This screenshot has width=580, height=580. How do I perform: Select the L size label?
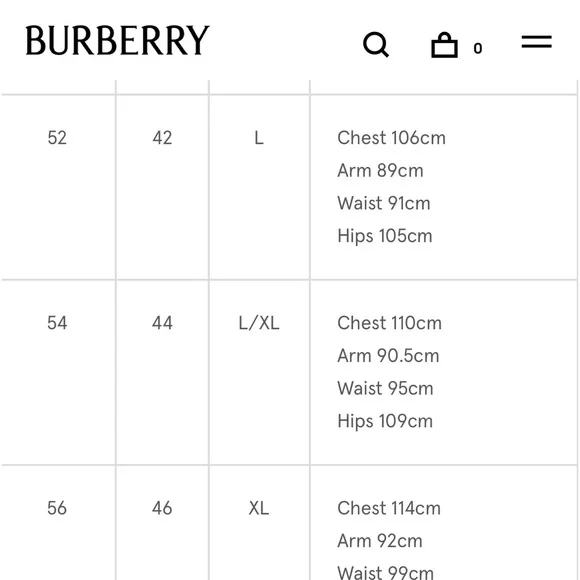[x=259, y=138]
